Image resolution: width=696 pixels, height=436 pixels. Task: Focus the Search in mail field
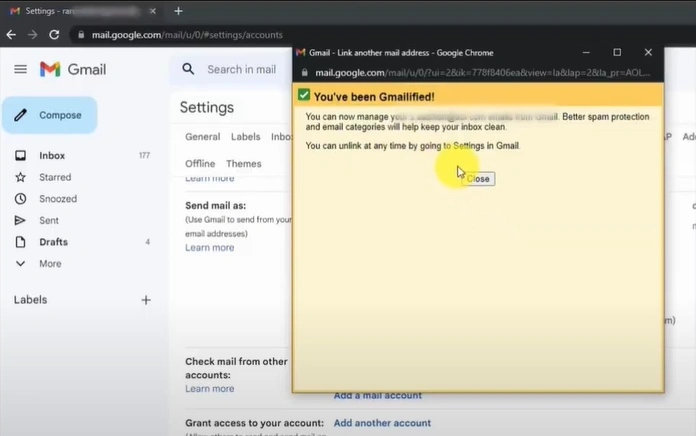click(x=242, y=69)
